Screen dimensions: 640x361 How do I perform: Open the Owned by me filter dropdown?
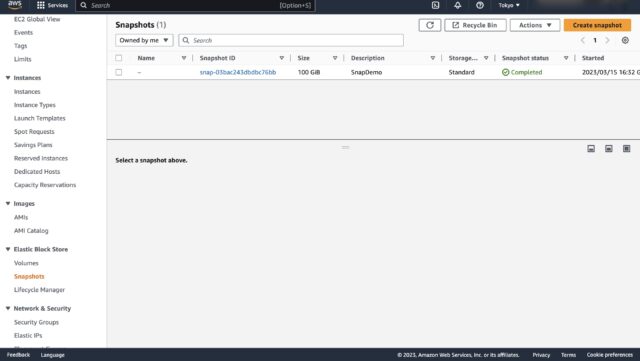144,40
